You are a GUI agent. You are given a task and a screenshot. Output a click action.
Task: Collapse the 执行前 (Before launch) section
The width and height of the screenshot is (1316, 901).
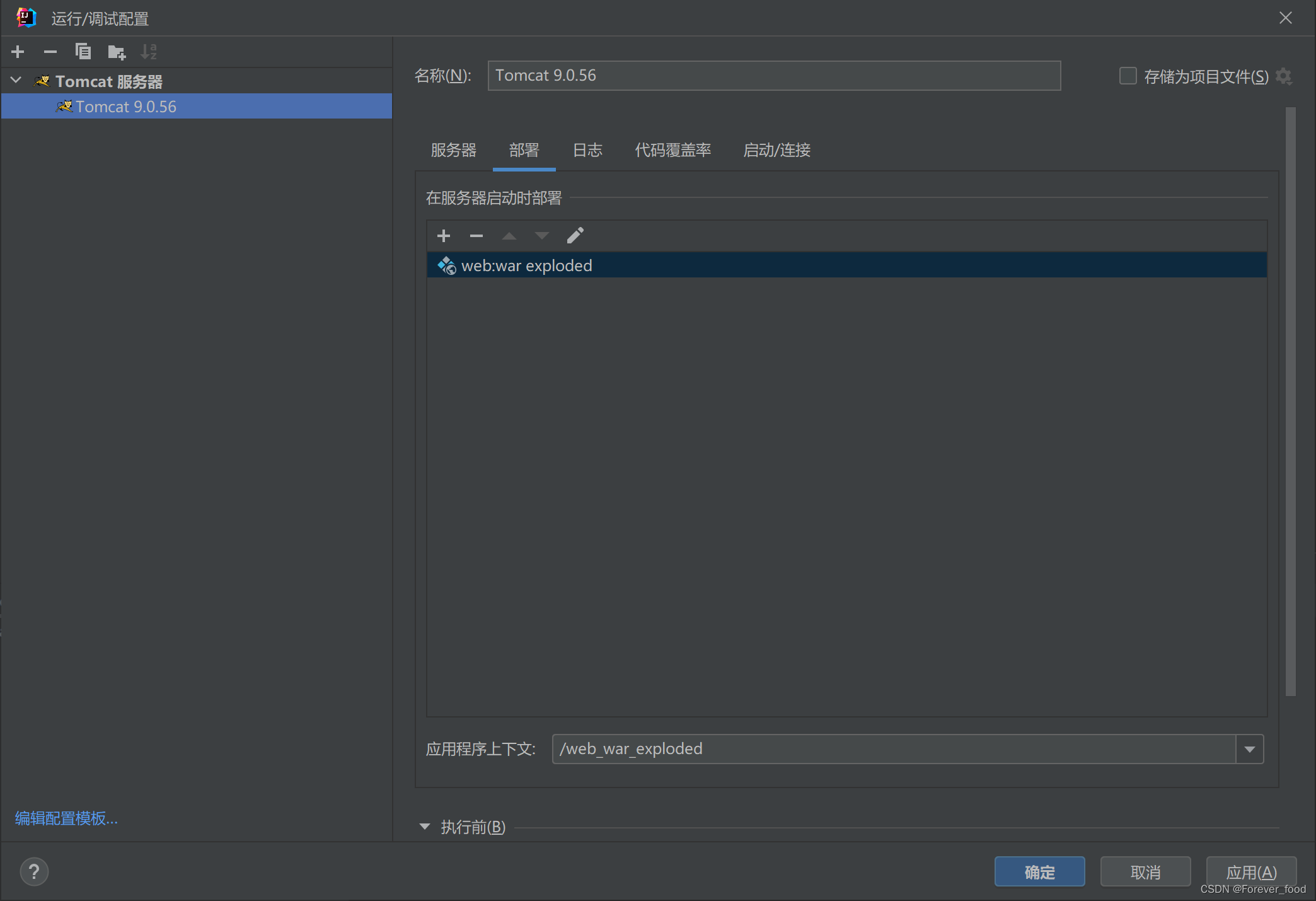coord(425,827)
